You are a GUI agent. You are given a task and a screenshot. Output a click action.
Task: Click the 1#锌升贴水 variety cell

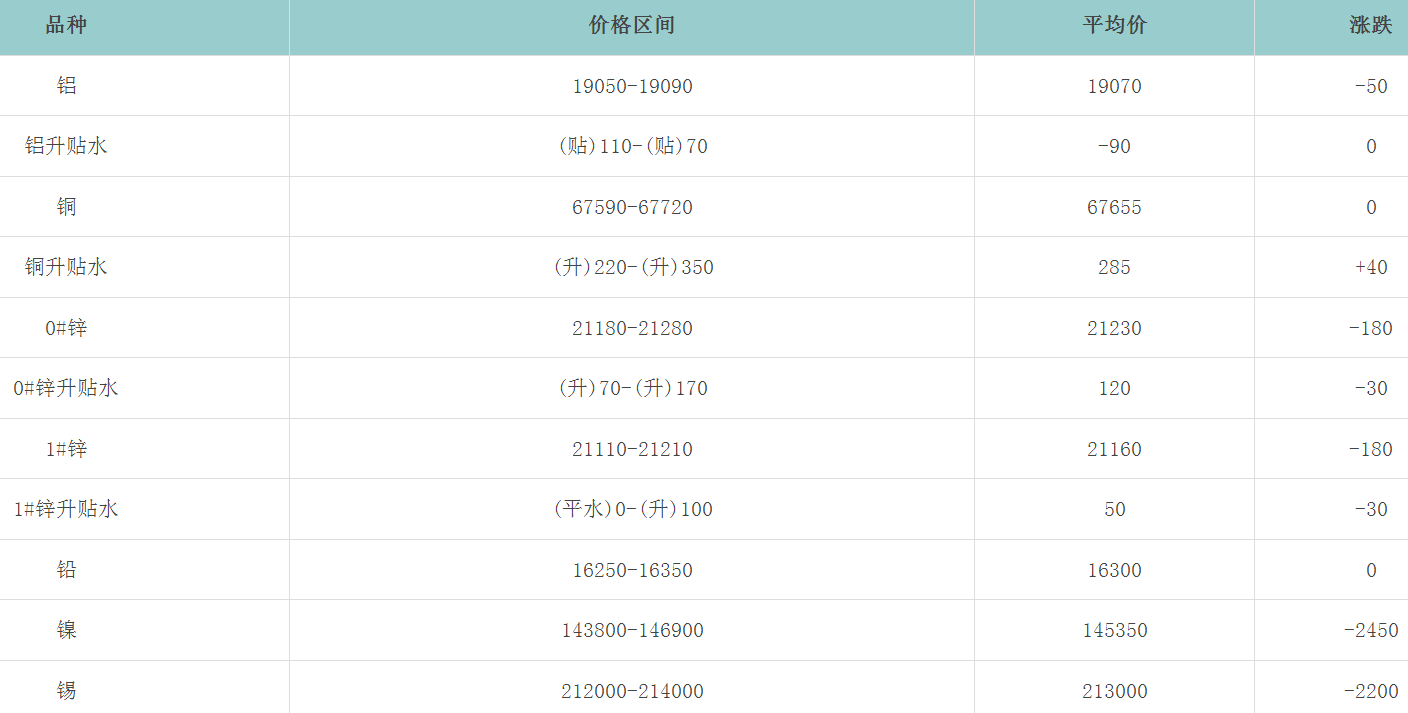(66, 509)
